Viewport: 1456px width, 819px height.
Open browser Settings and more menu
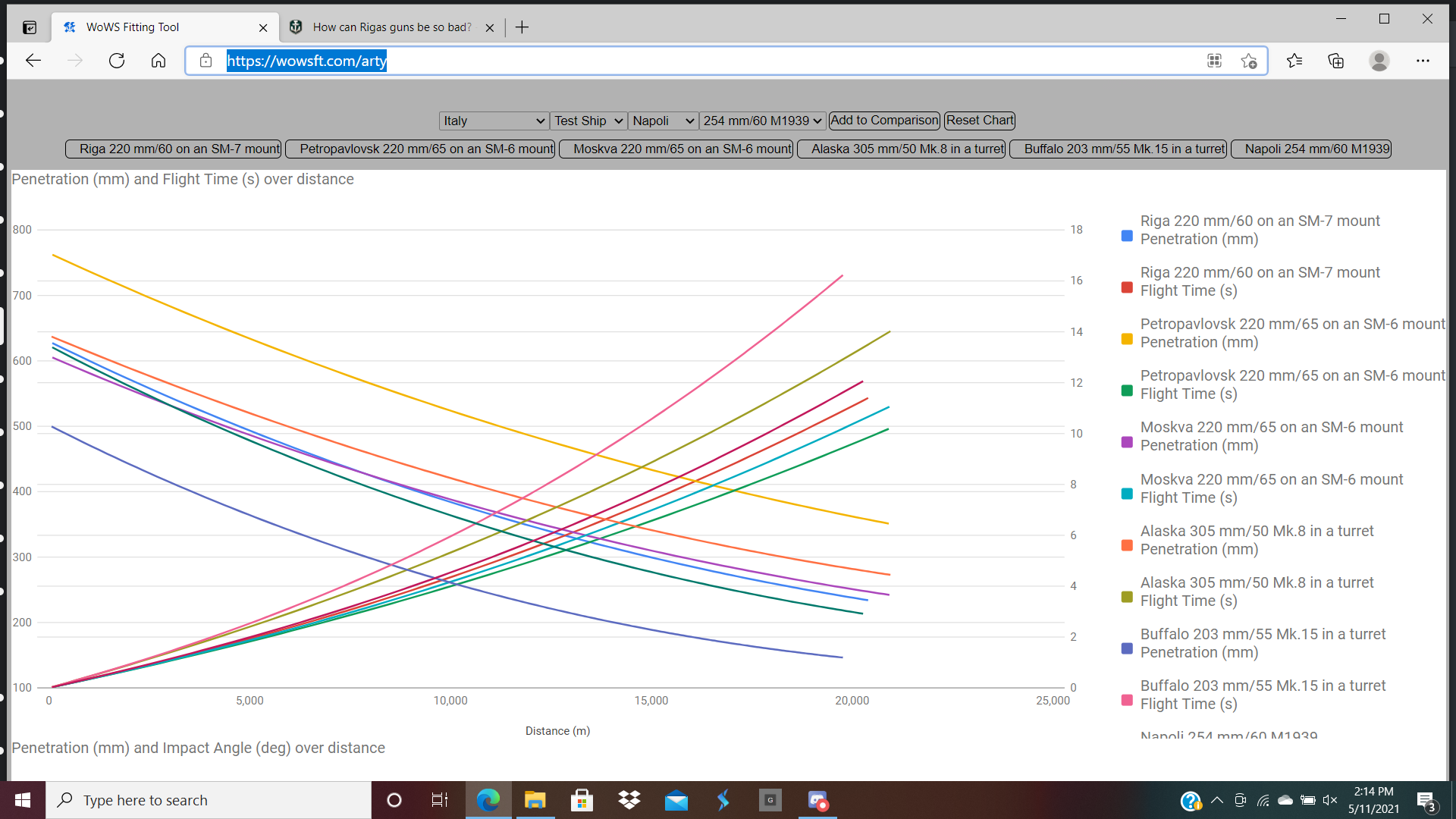pos(1423,61)
